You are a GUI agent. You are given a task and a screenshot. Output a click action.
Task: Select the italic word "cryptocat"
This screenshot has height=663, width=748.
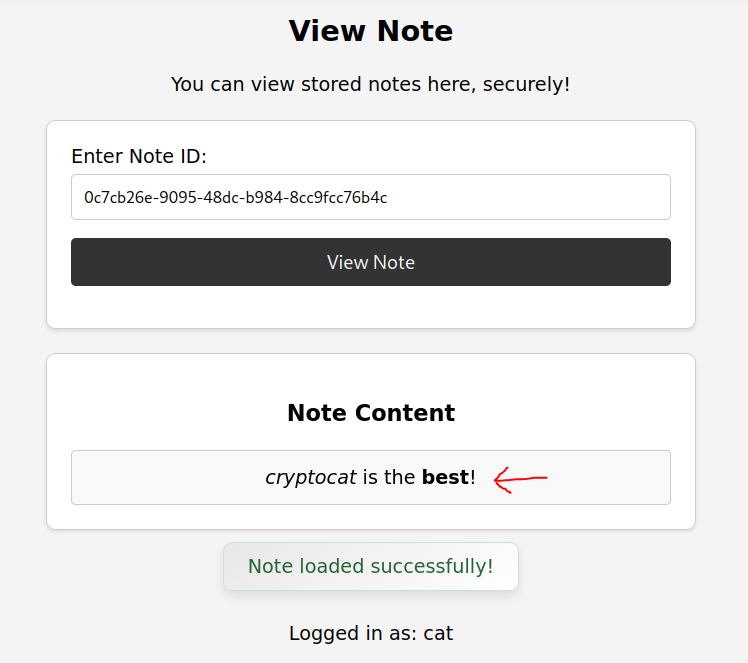click(x=310, y=478)
